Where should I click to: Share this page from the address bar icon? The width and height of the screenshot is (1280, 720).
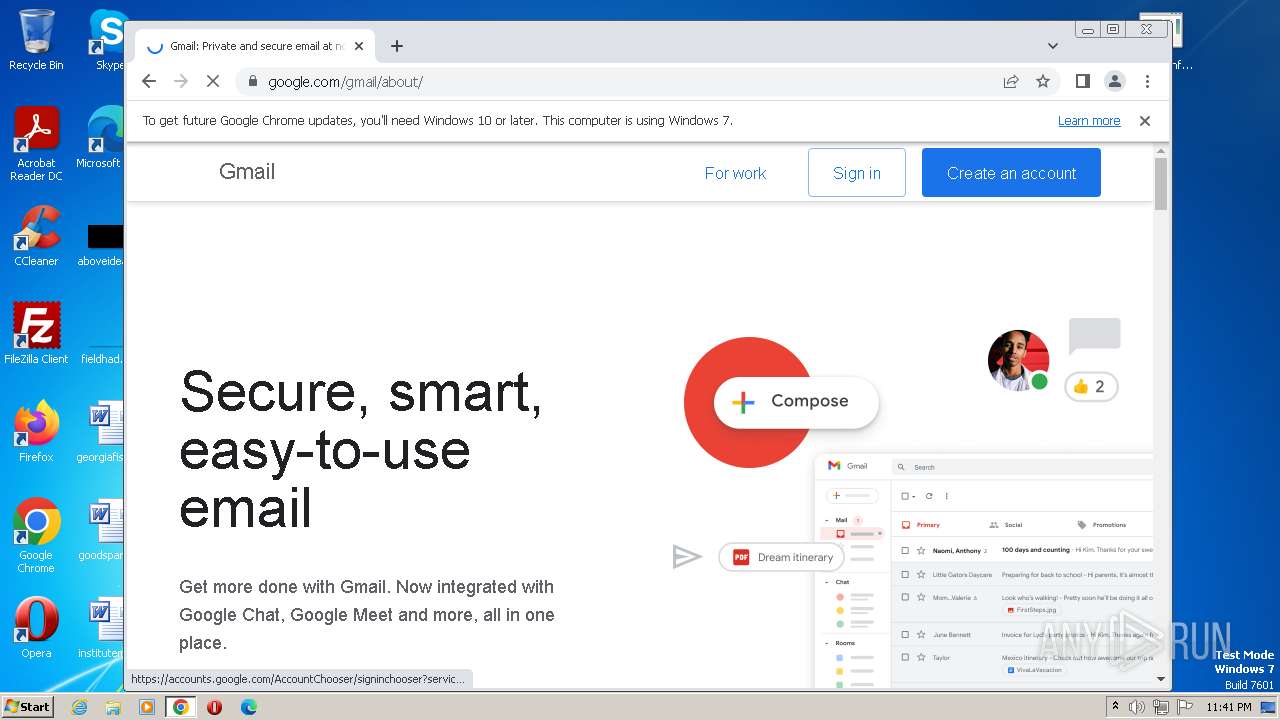pos(1011,82)
